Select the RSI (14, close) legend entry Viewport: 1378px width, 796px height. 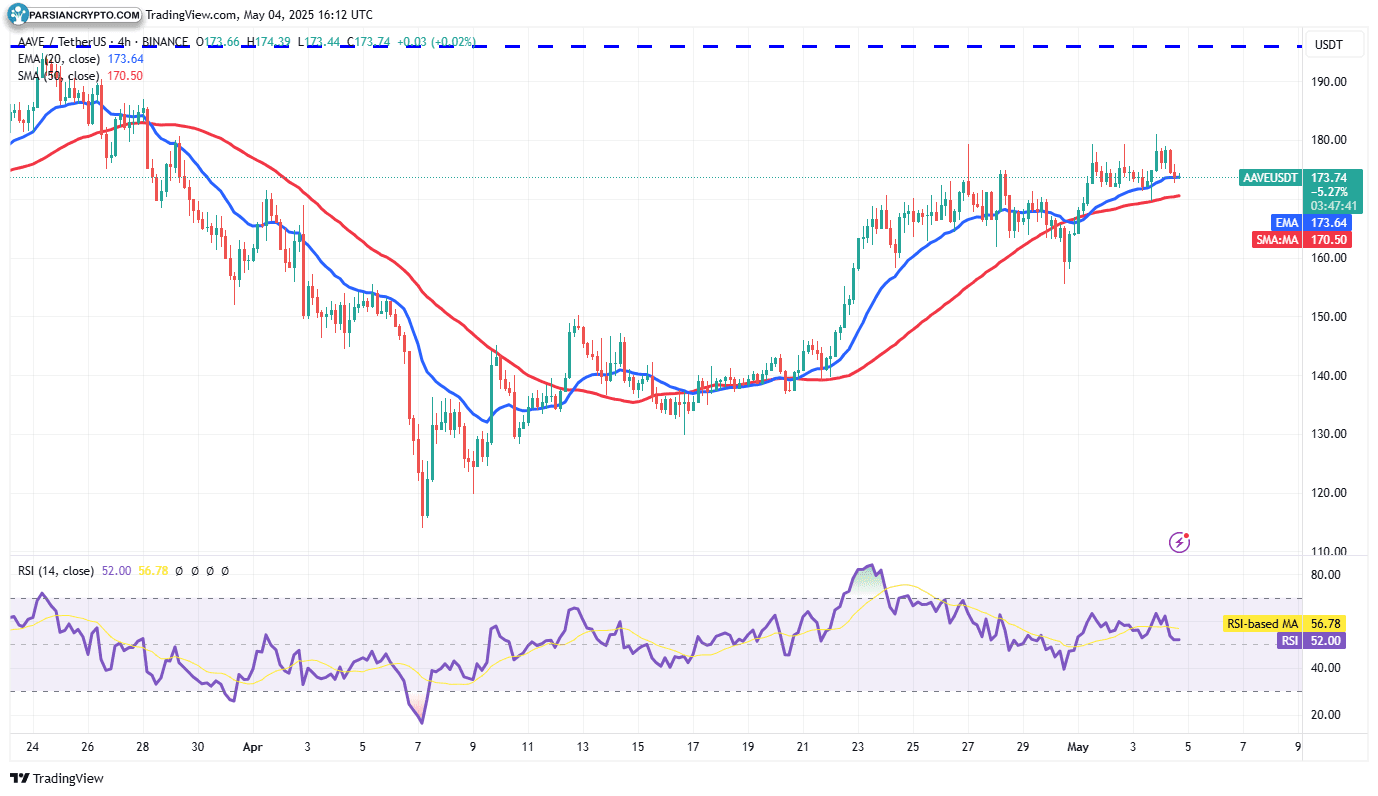tap(57, 570)
